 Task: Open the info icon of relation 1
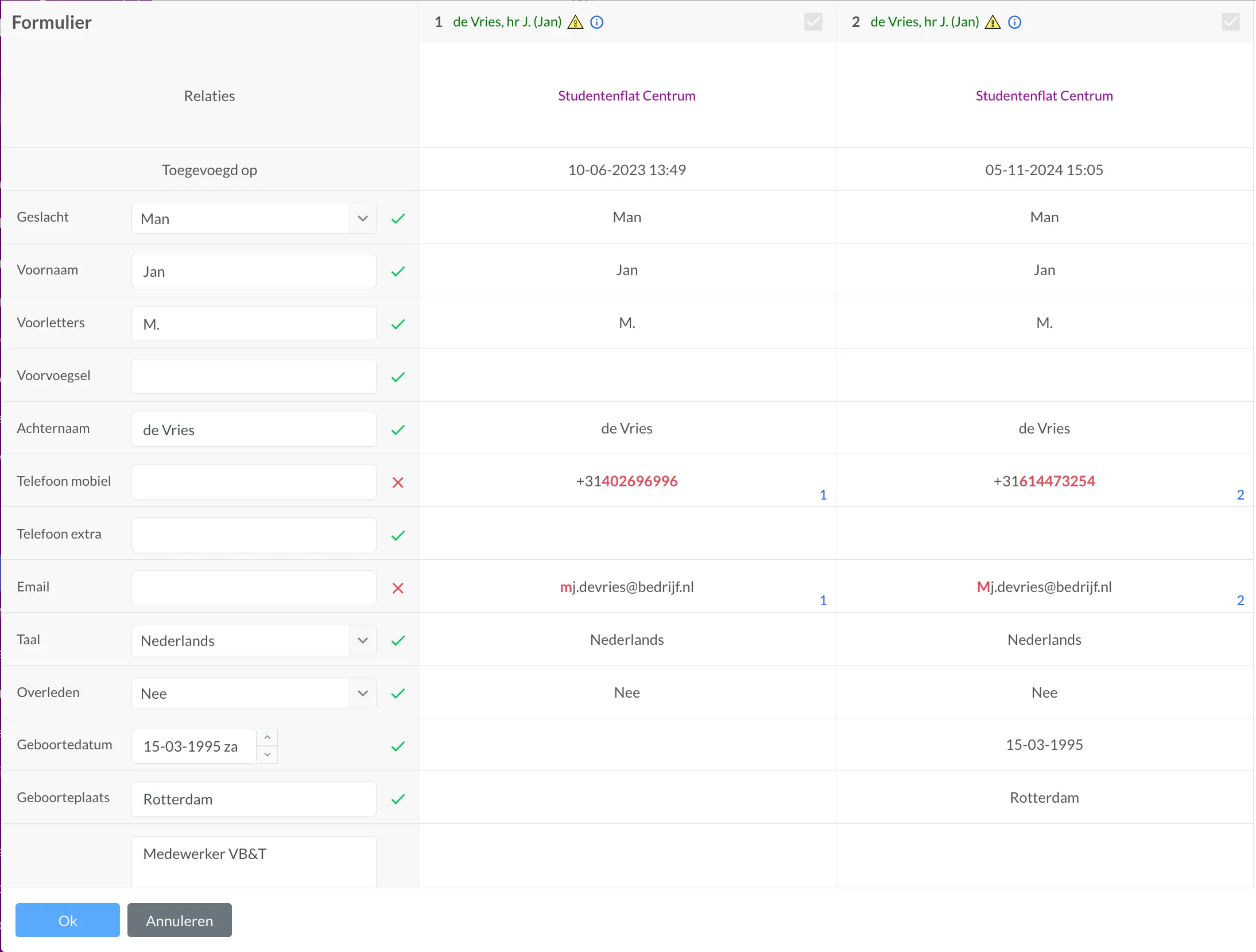[597, 22]
